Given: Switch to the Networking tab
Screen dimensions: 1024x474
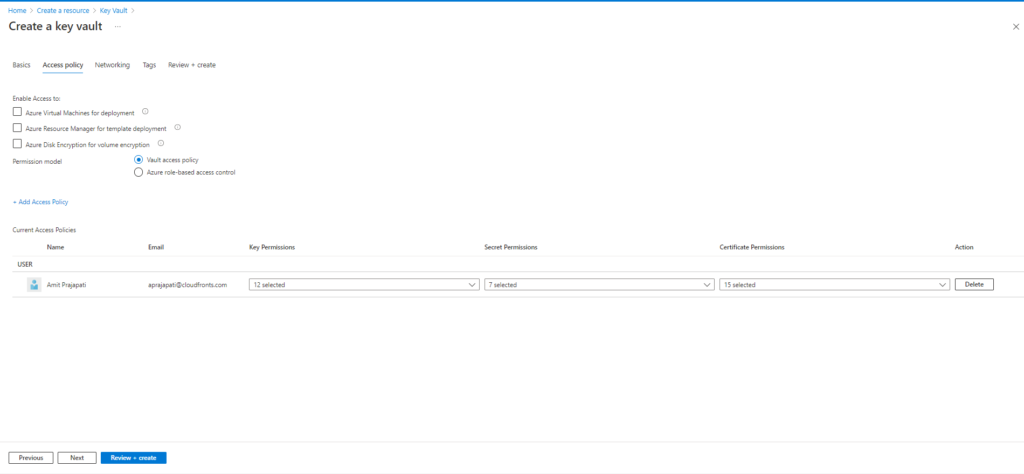Looking at the screenshot, I should (112, 65).
